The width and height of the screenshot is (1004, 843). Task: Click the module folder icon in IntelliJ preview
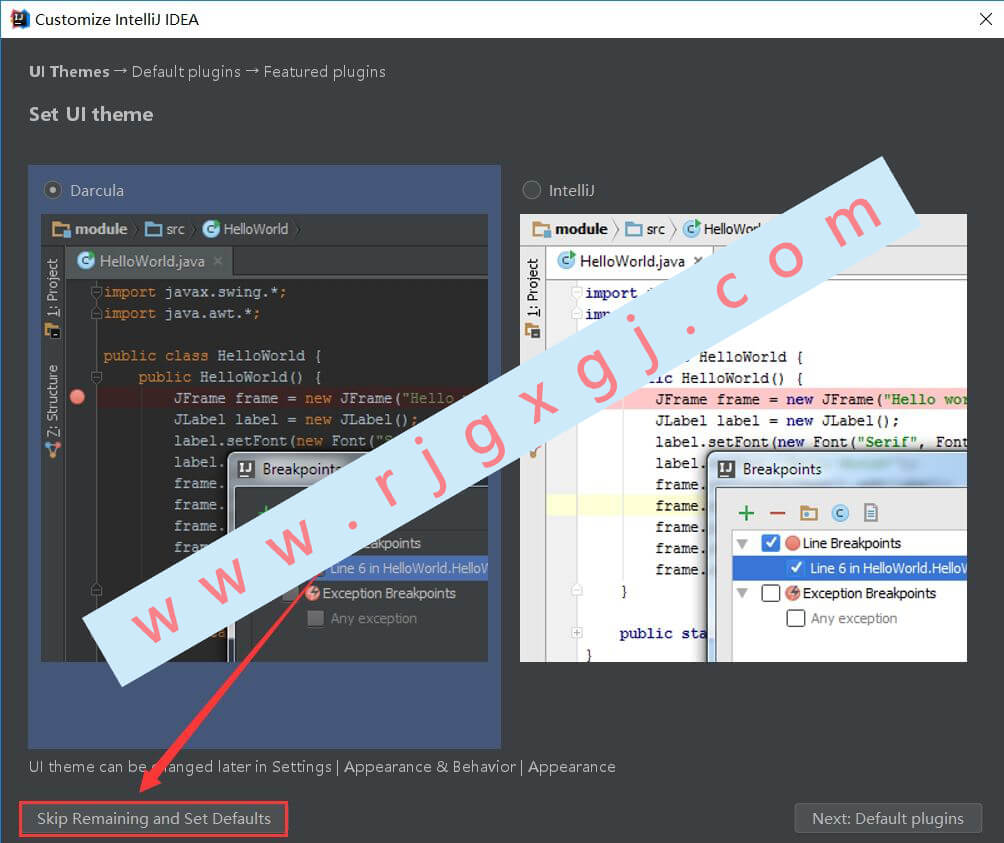pos(542,229)
